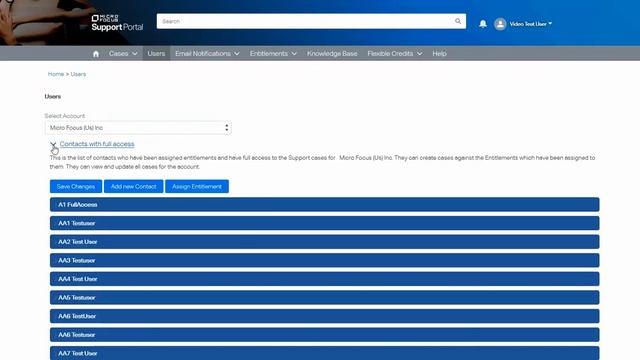Image resolution: width=640 pixels, height=360 pixels.
Task: Click the Add new Contact button
Action: [133, 187]
